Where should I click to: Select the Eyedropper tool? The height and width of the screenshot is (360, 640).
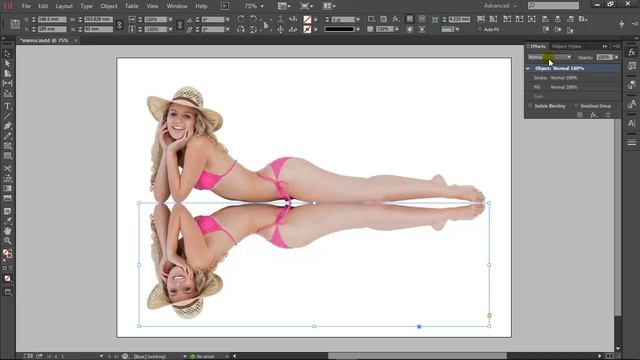[7, 221]
